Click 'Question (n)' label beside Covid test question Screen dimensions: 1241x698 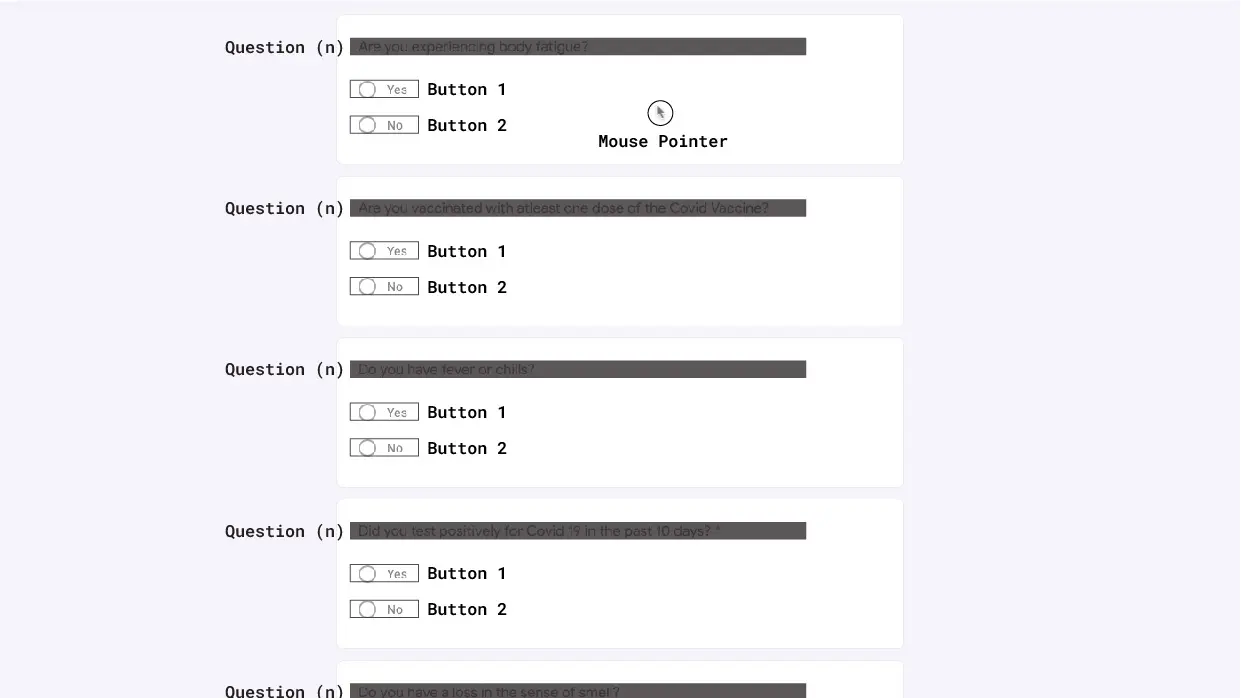285,531
